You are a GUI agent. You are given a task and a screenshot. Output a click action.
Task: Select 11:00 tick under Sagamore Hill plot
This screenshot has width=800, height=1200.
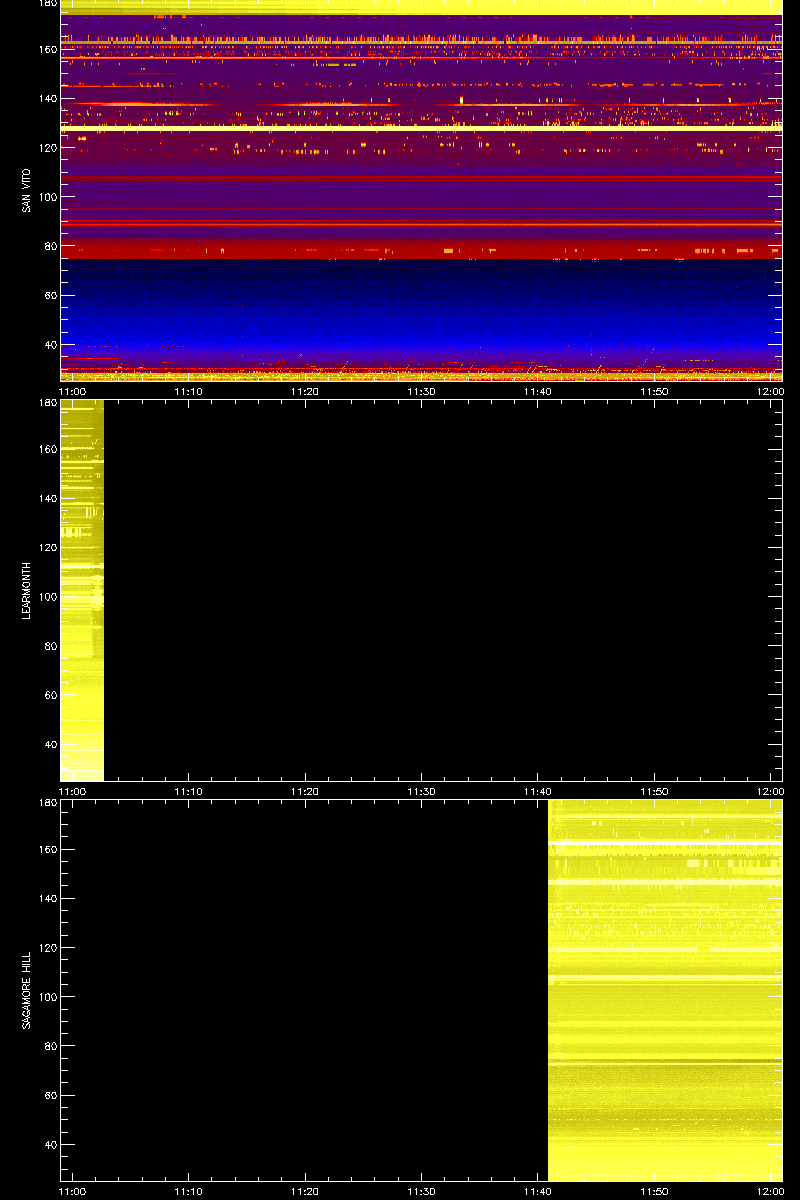[72, 1191]
